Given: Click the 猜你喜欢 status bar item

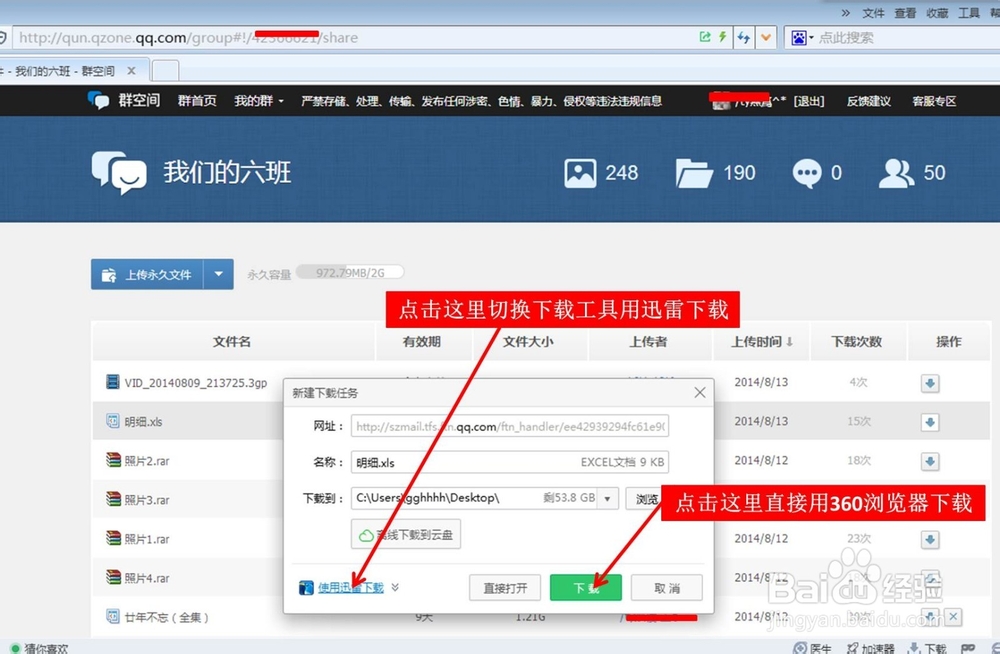Looking at the screenshot, I should tap(40, 648).
